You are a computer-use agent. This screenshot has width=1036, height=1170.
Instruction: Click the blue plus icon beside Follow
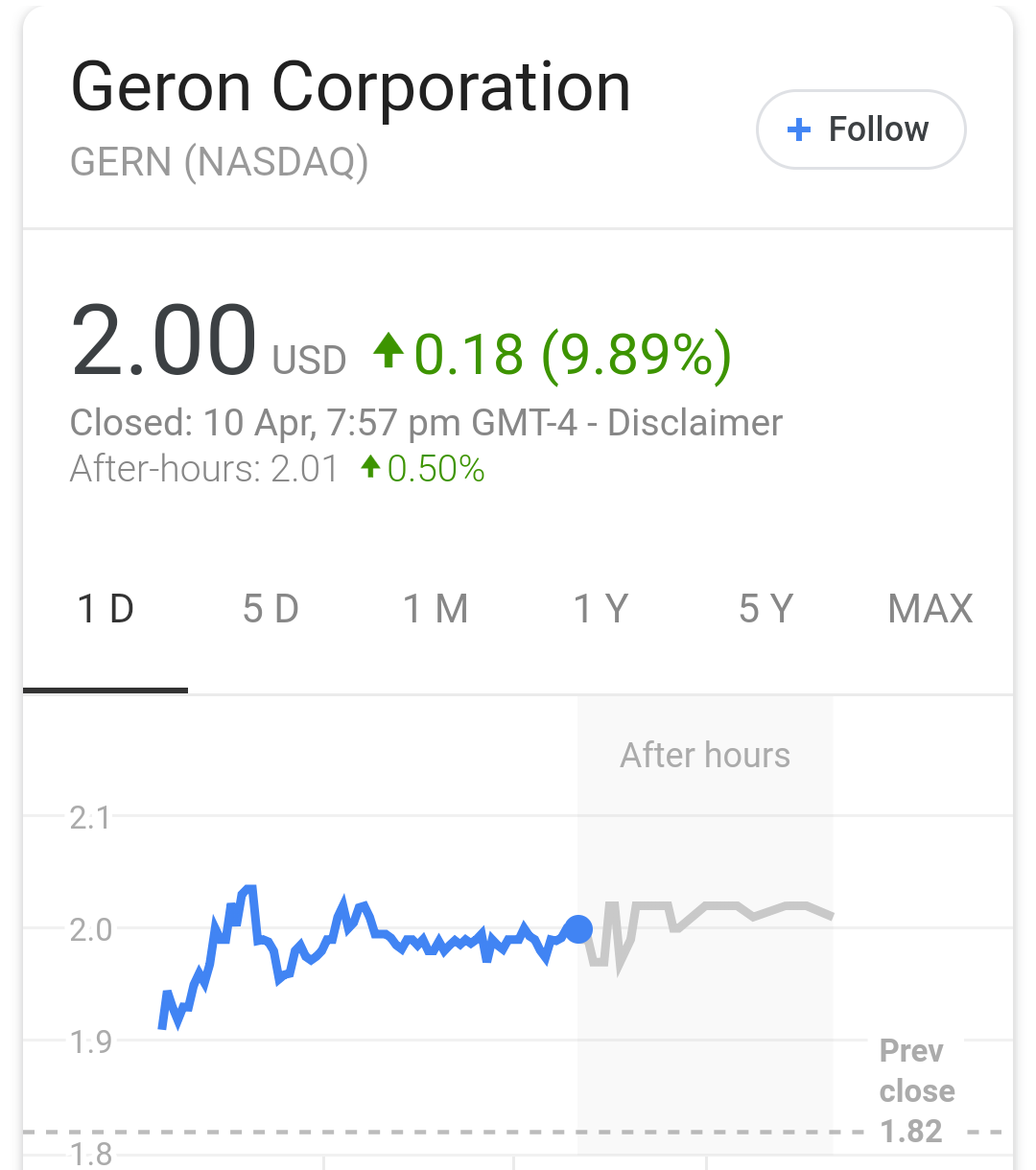[798, 129]
